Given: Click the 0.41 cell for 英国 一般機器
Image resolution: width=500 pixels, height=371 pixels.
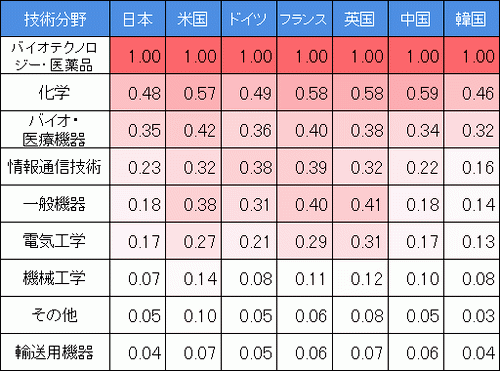Looking at the screenshot, I should pyautogui.click(x=360, y=204).
